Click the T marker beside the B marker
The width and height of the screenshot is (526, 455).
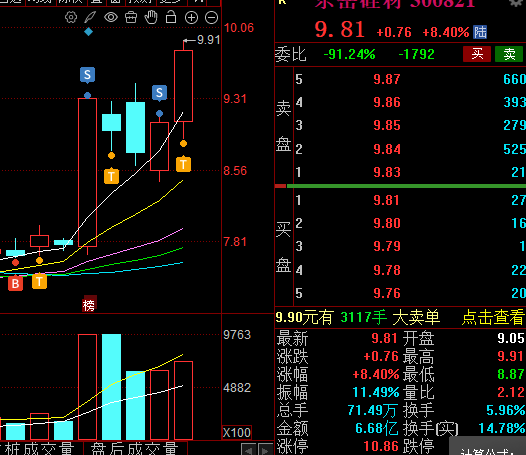(39, 282)
